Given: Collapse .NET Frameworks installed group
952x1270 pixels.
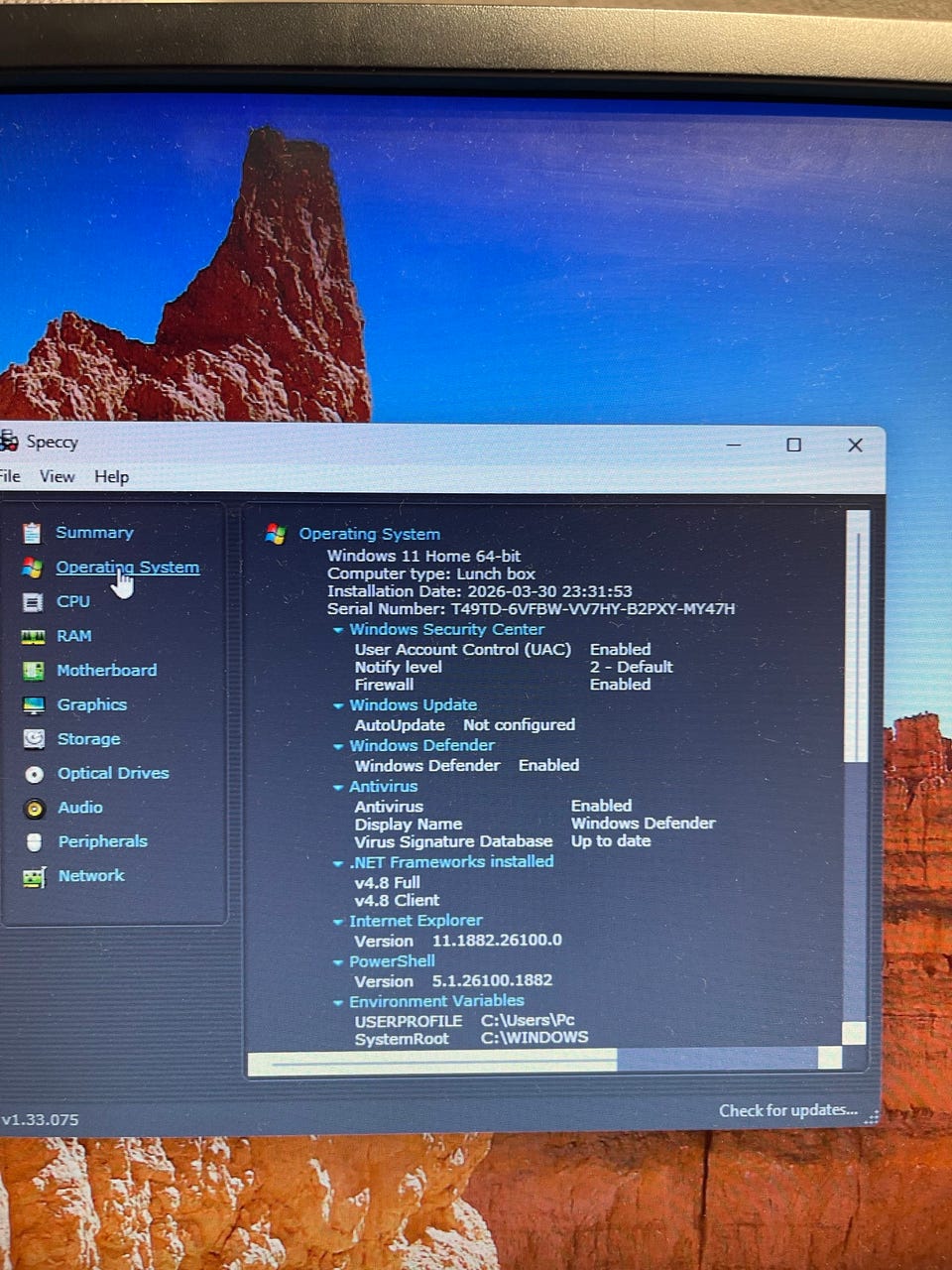Looking at the screenshot, I should tap(338, 863).
